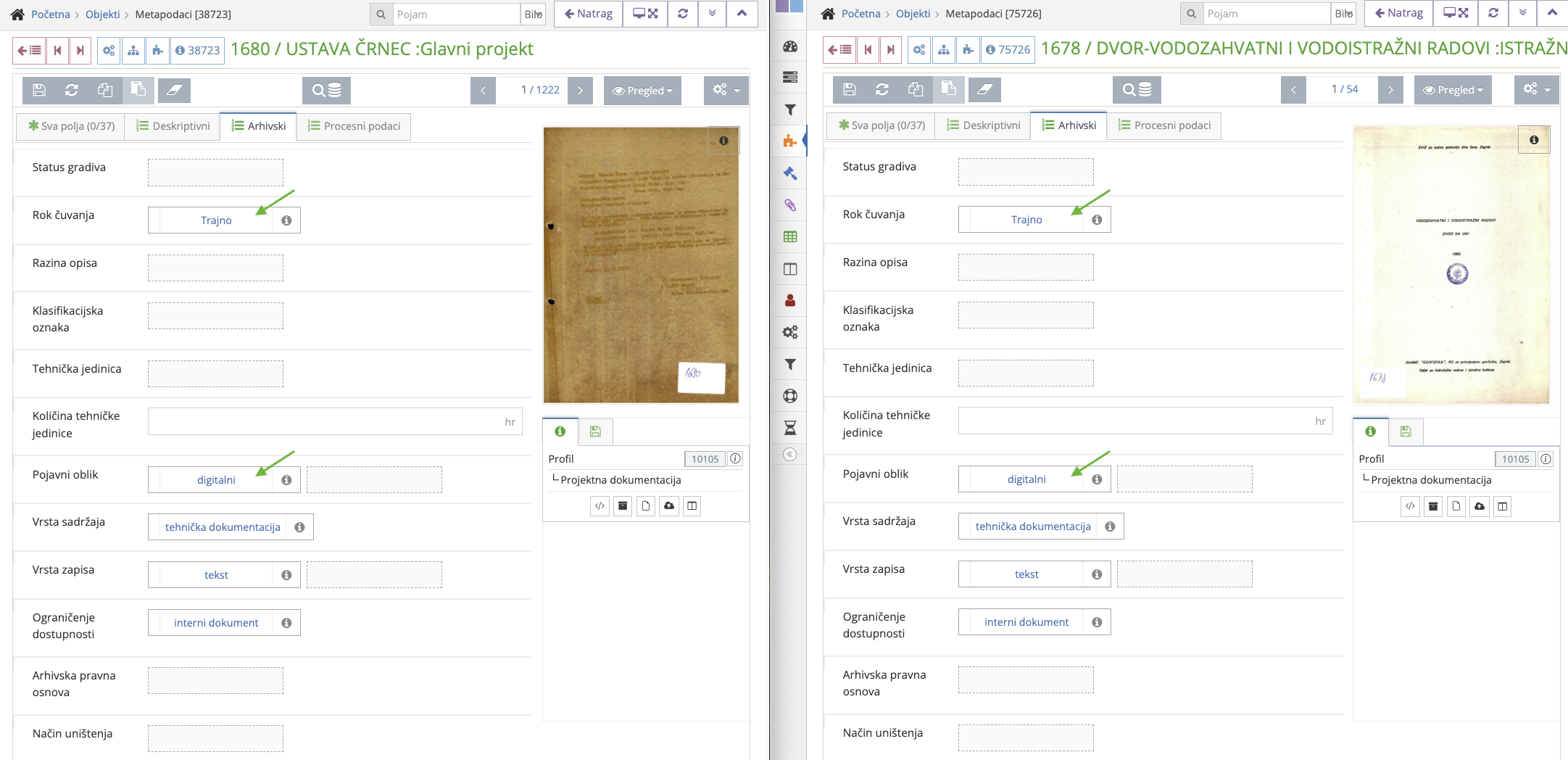Click the hourglass icon in the sidebar
Screen dimensions: 1568x760
click(790, 428)
